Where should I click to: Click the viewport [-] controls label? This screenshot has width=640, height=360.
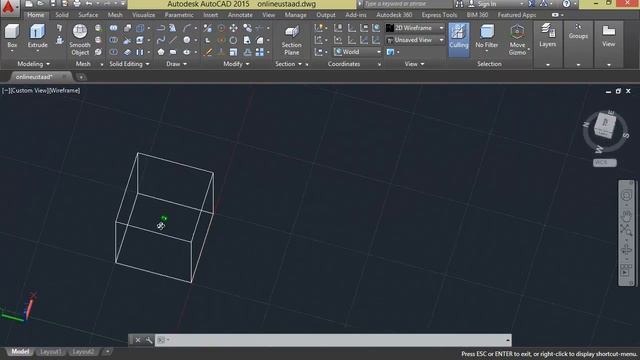click(x=6, y=91)
